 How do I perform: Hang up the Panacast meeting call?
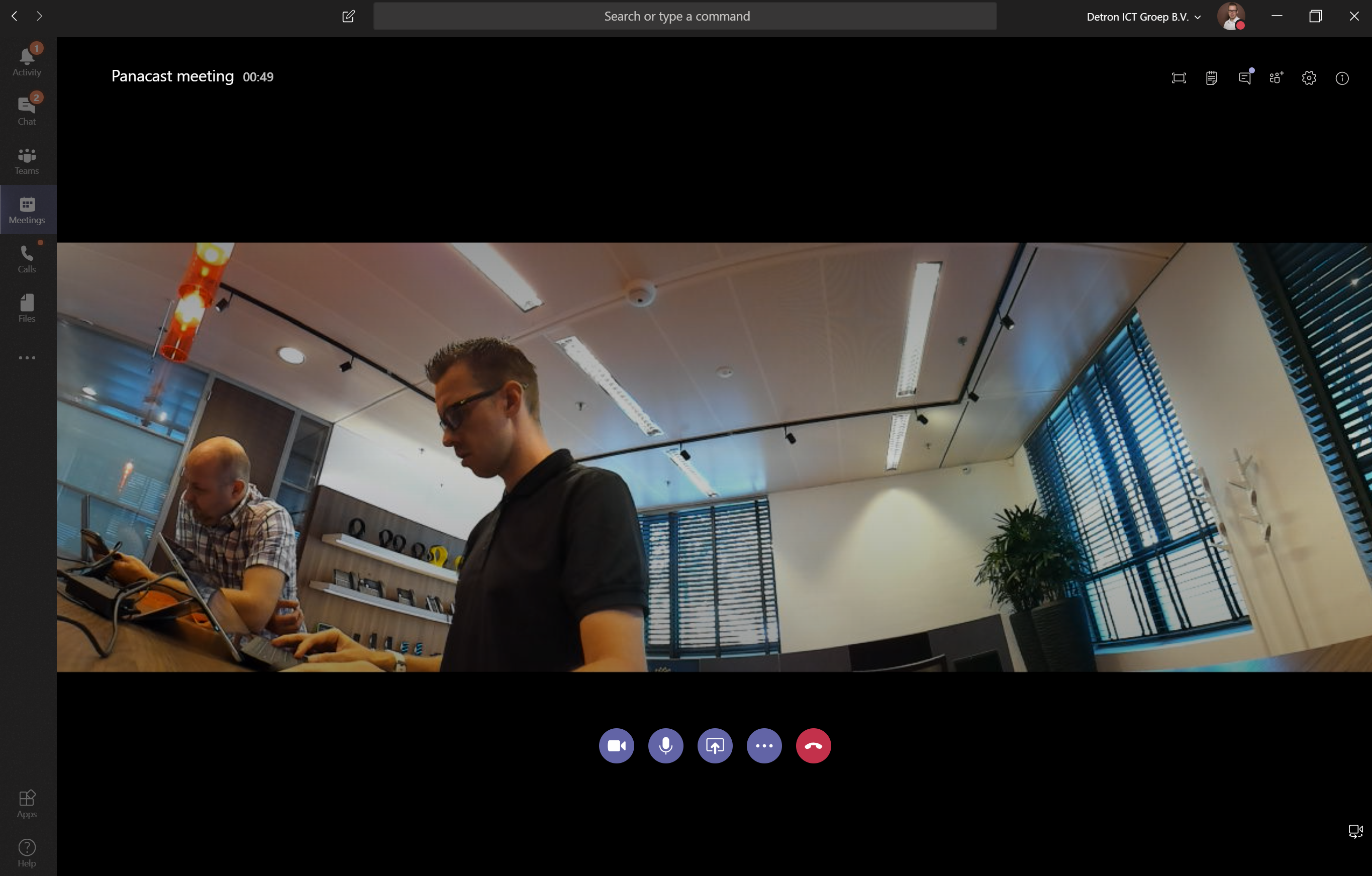pyautogui.click(x=813, y=745)
